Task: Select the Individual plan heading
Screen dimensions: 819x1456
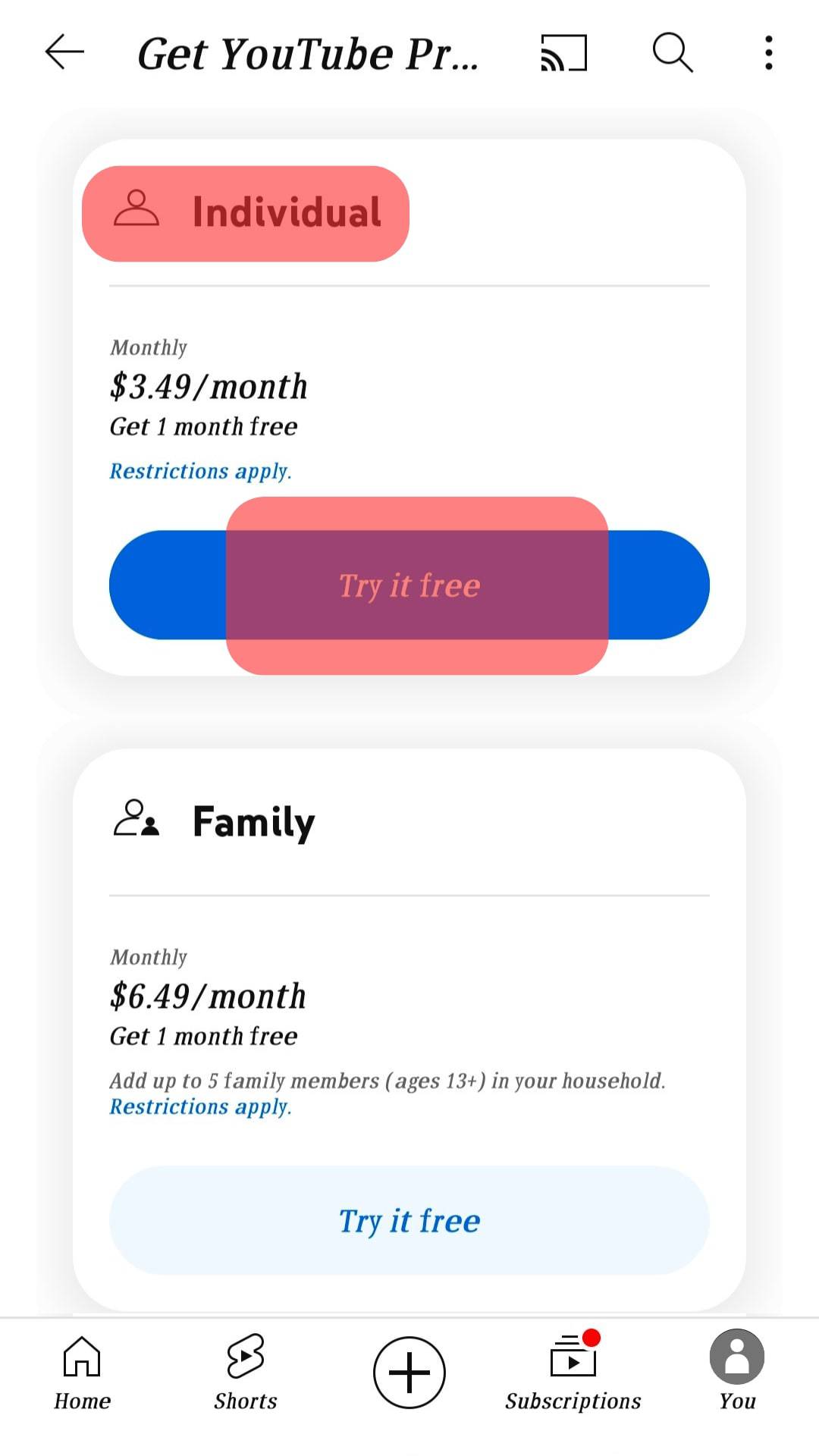Action: 287,212
